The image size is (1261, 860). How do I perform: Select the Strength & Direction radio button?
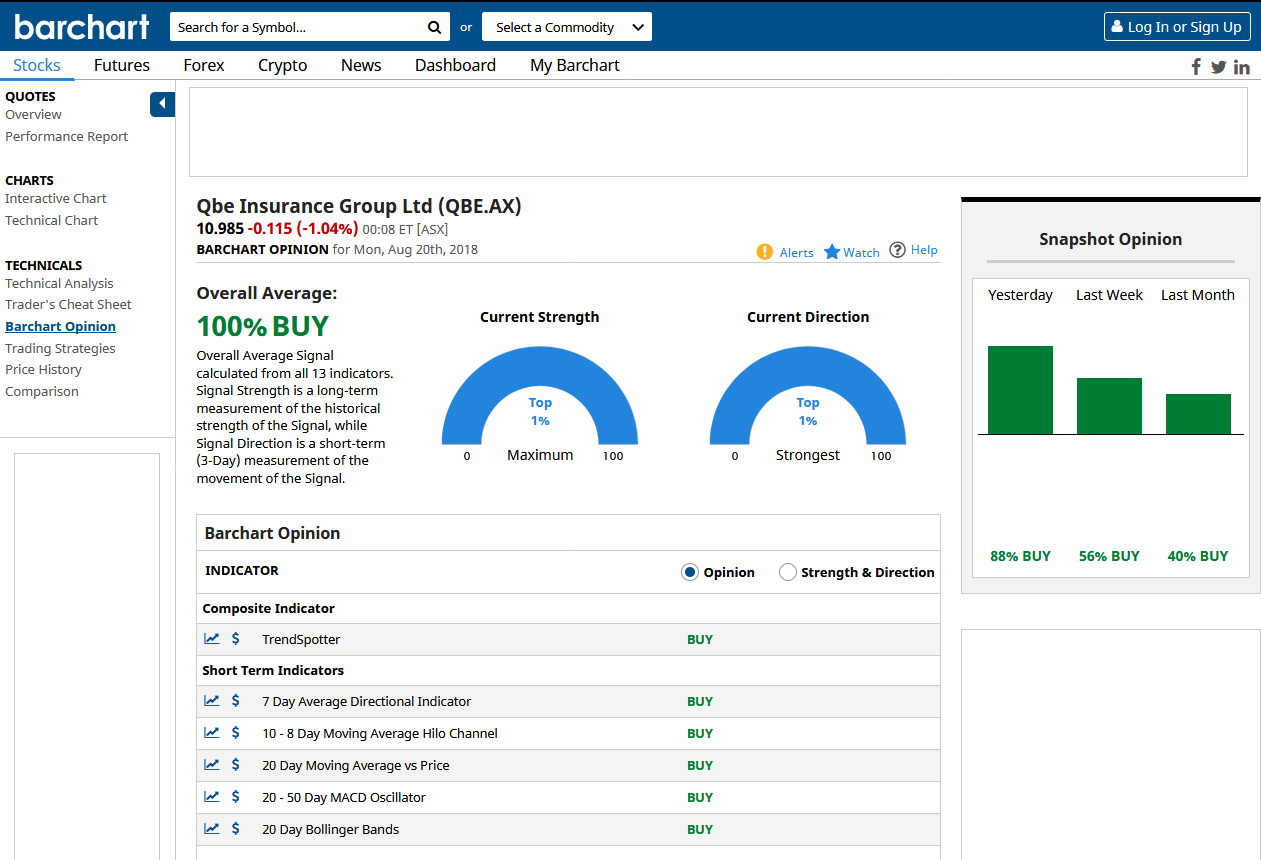tap(788, 572)
